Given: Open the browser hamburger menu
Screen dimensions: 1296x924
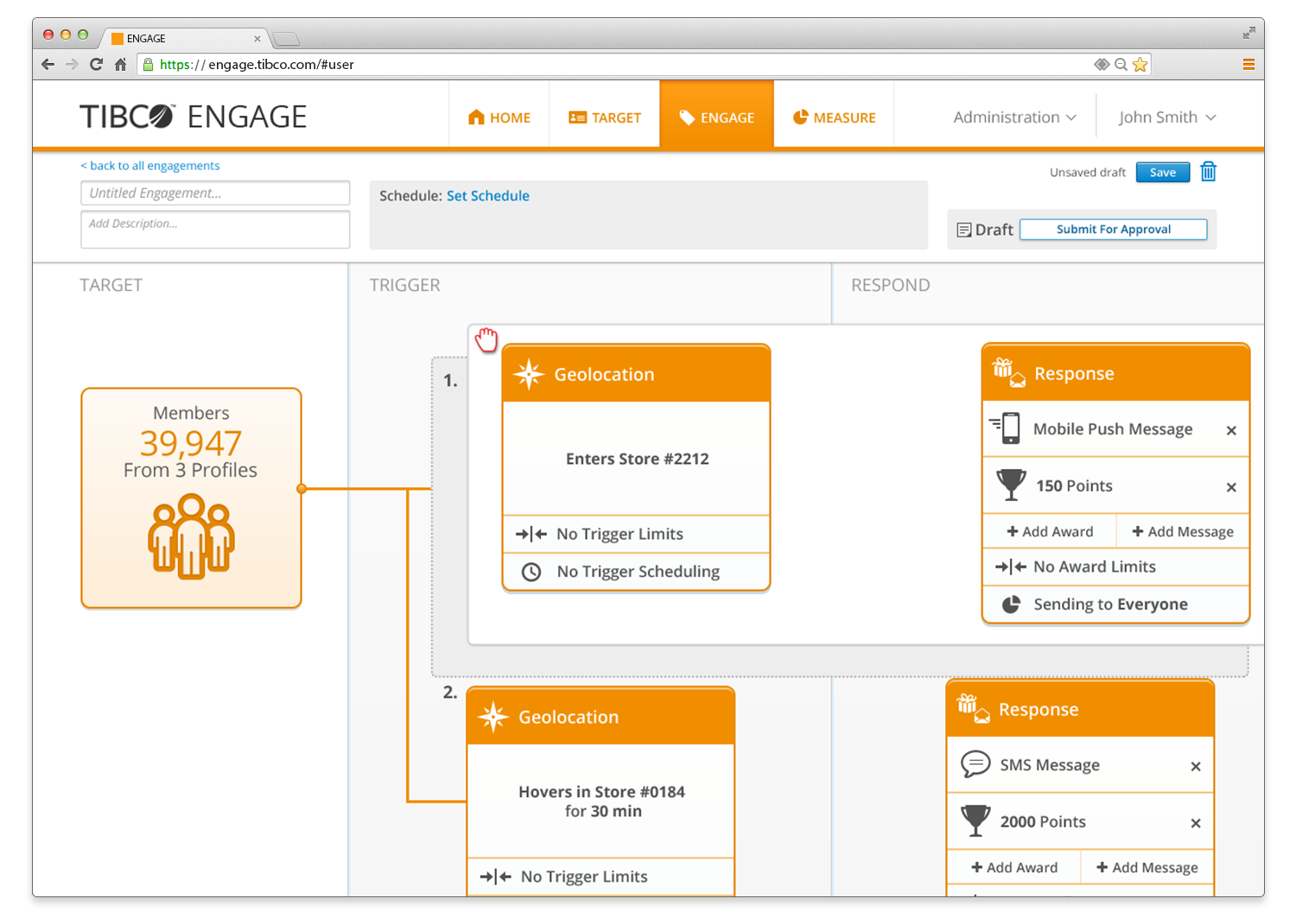Looking at the screenshot, I should click(1248, 65).
